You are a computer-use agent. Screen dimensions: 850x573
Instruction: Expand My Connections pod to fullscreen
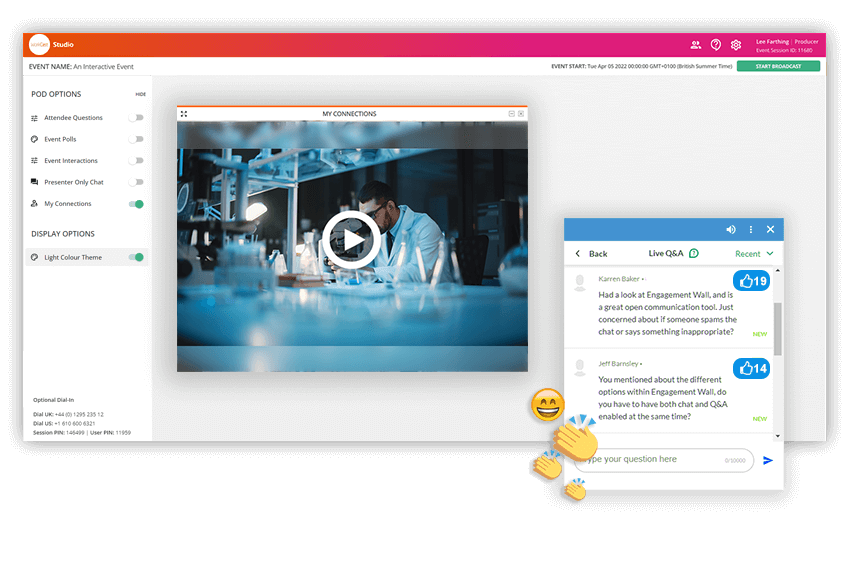click(x=184, y=114)
